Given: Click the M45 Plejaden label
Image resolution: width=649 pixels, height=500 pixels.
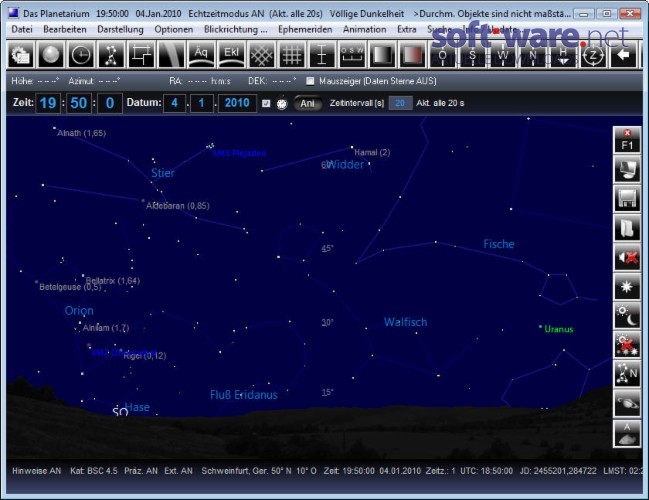Looking at the screenshot, I should coord(240,154).
